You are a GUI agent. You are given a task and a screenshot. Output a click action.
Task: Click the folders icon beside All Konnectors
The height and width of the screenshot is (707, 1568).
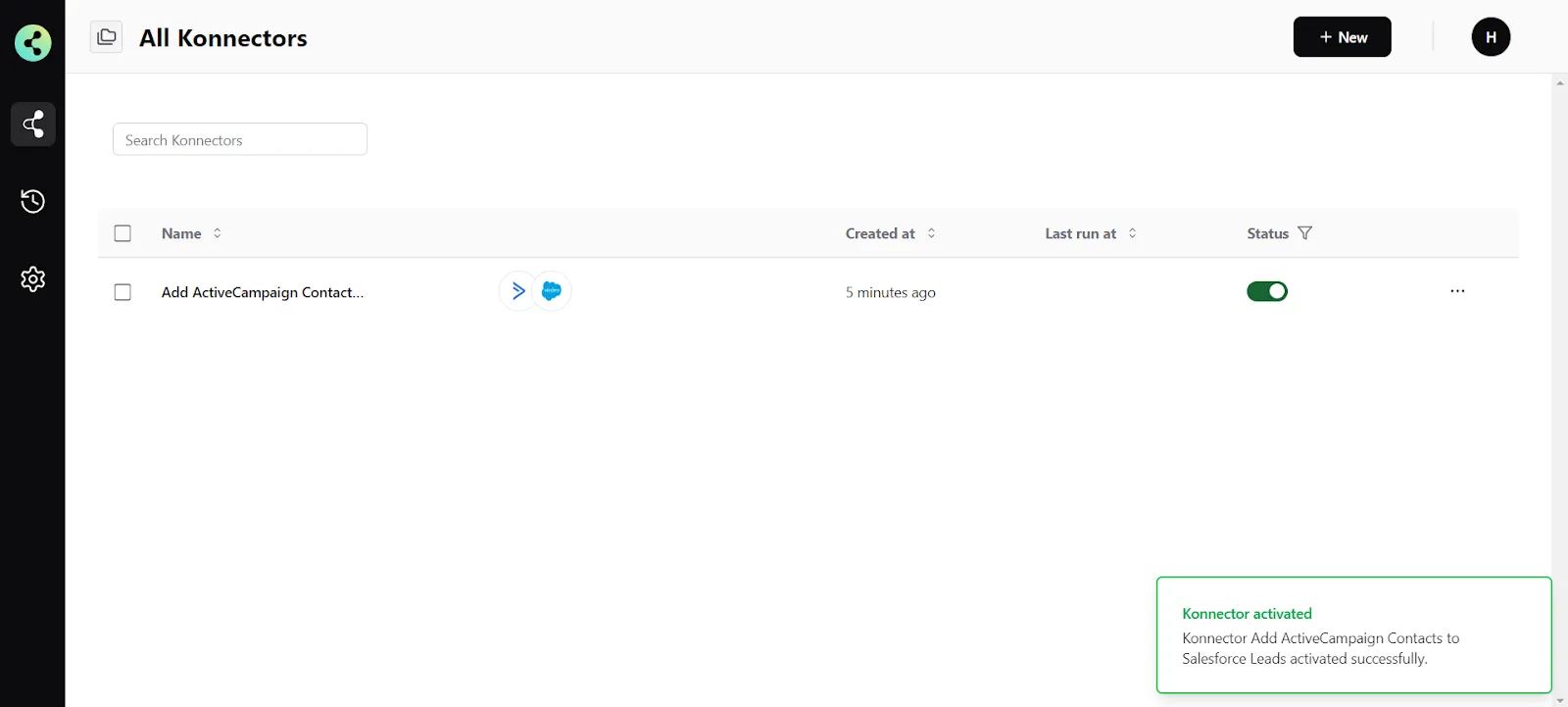pyautogui.click(x=107, y=37)
